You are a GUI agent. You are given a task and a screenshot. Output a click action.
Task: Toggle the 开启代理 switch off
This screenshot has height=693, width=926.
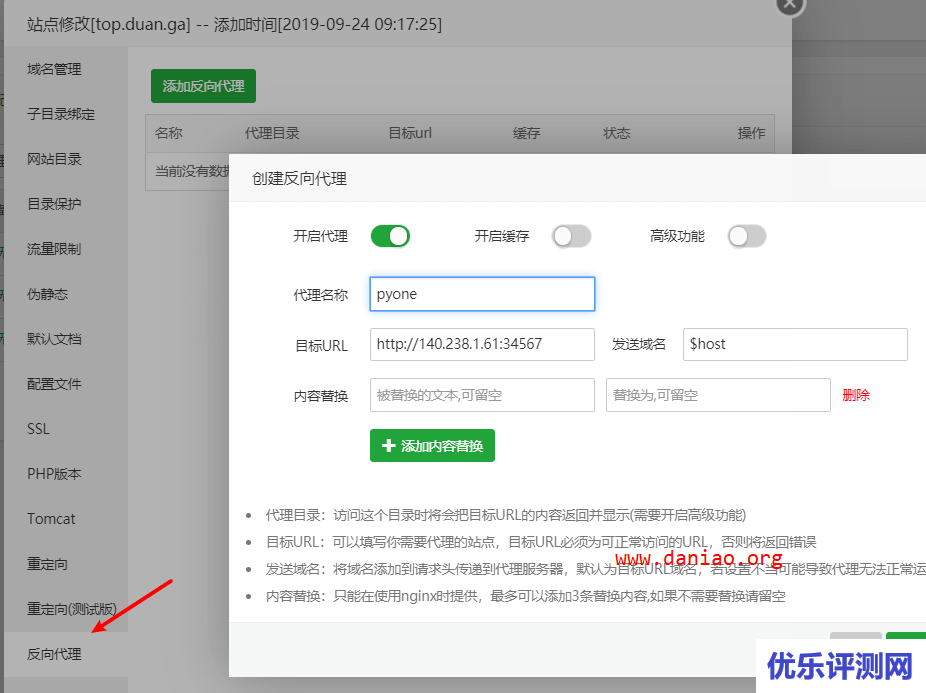(390, 237)
